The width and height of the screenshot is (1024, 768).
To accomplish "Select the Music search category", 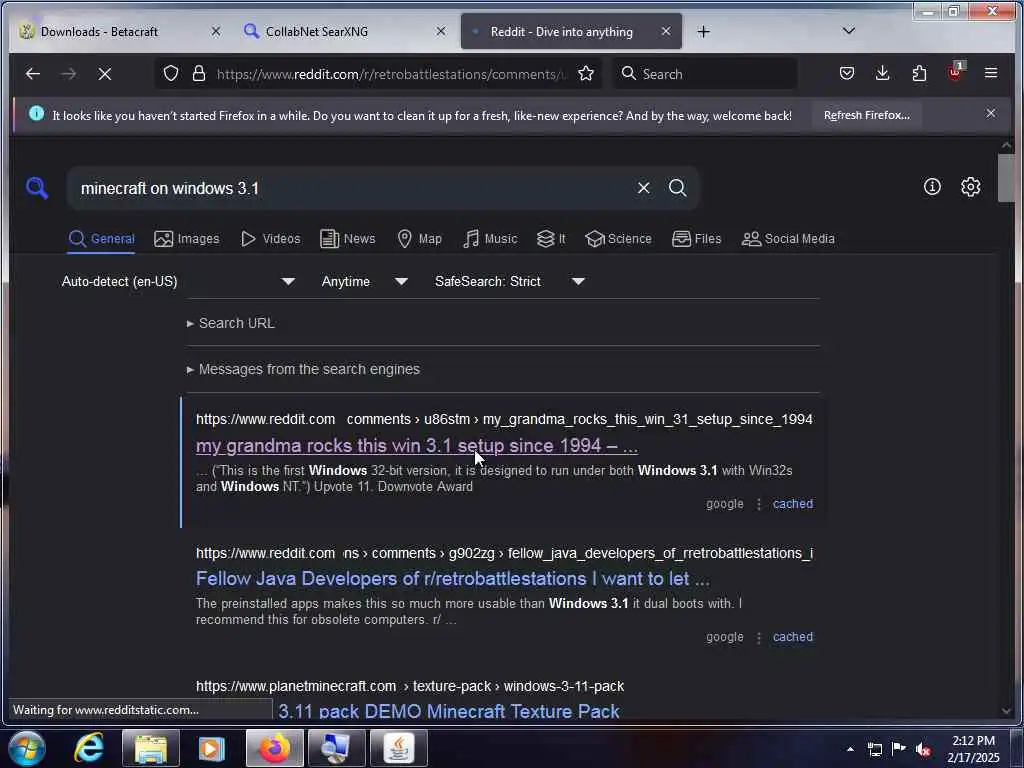I will click(x=490, y=238).
